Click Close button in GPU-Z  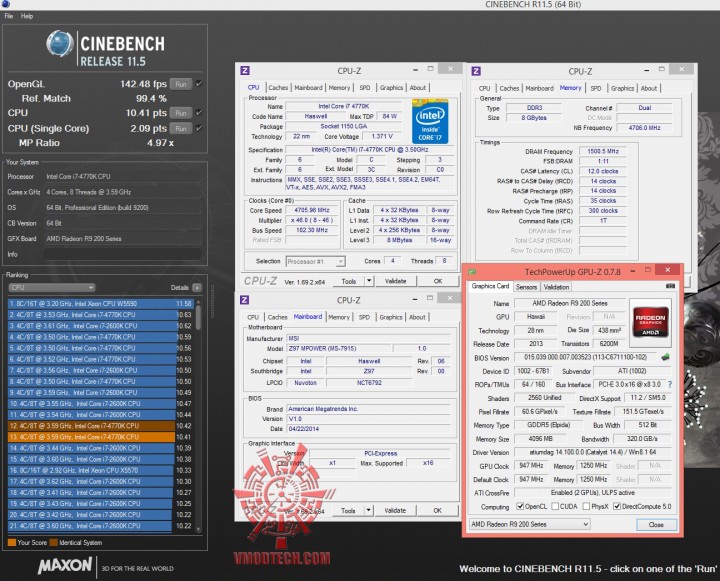pos(656,525)
